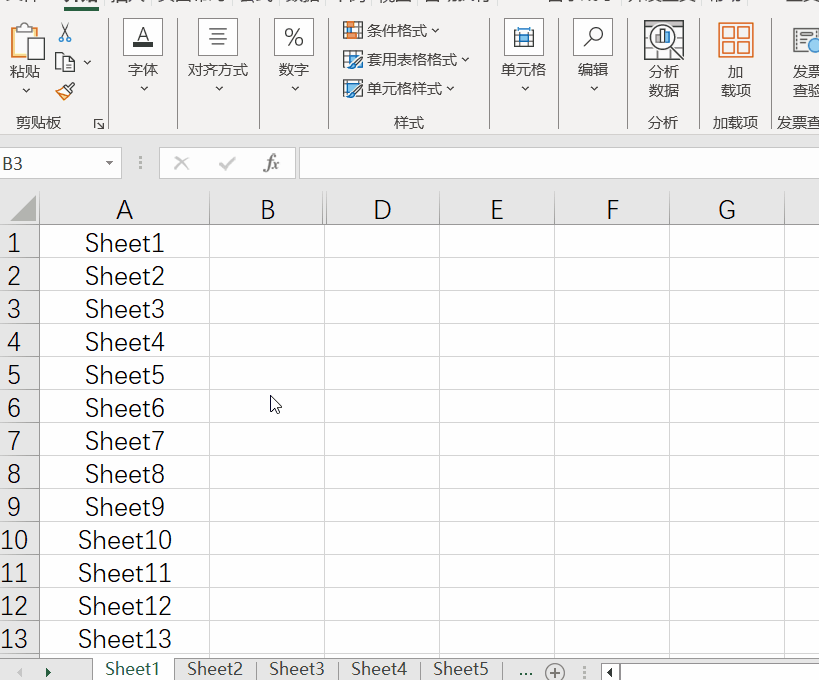
Task: Select cell containing Sheet4
Action: [124, 342]
